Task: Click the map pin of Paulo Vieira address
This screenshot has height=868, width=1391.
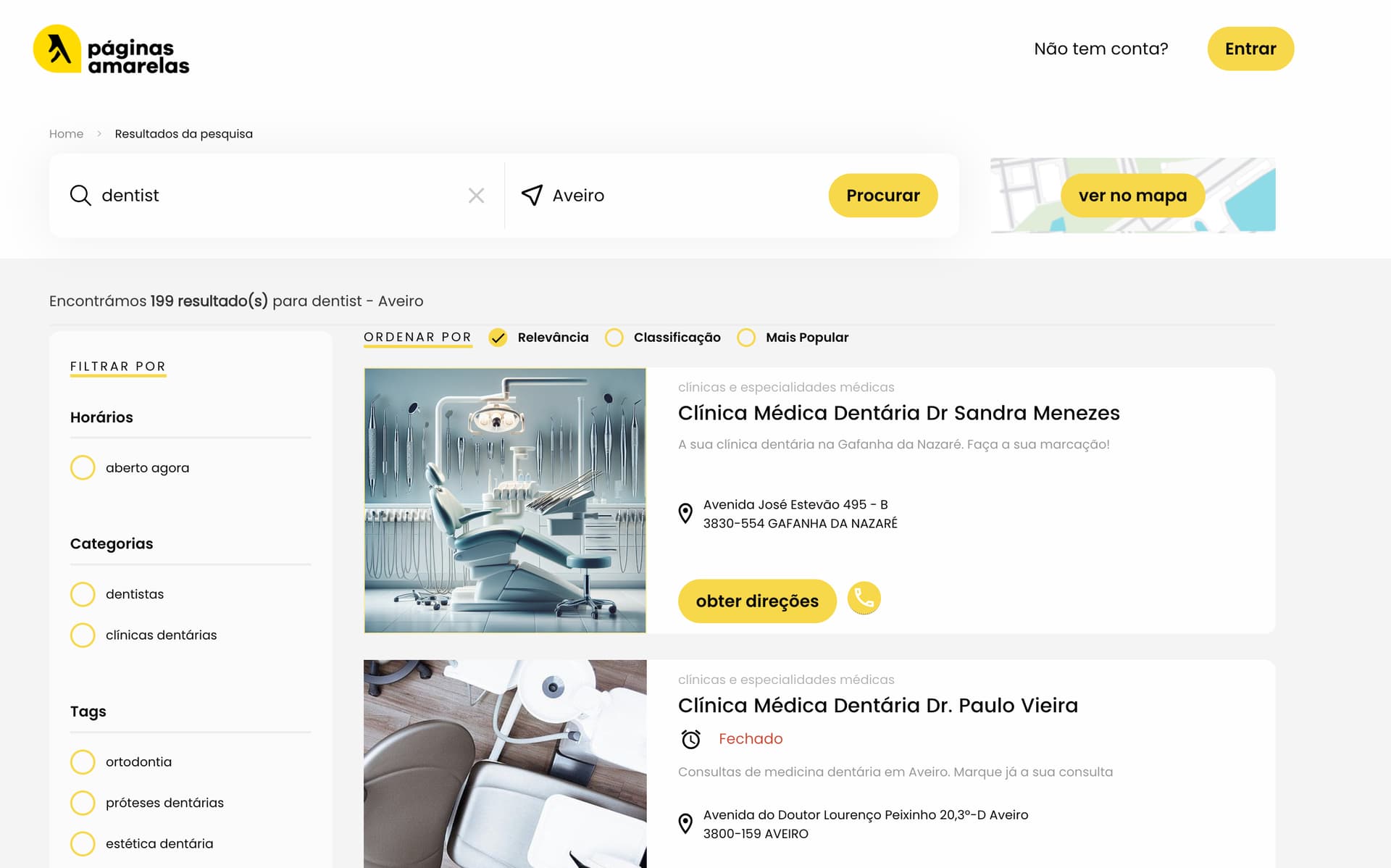Action: pos(685,824)
